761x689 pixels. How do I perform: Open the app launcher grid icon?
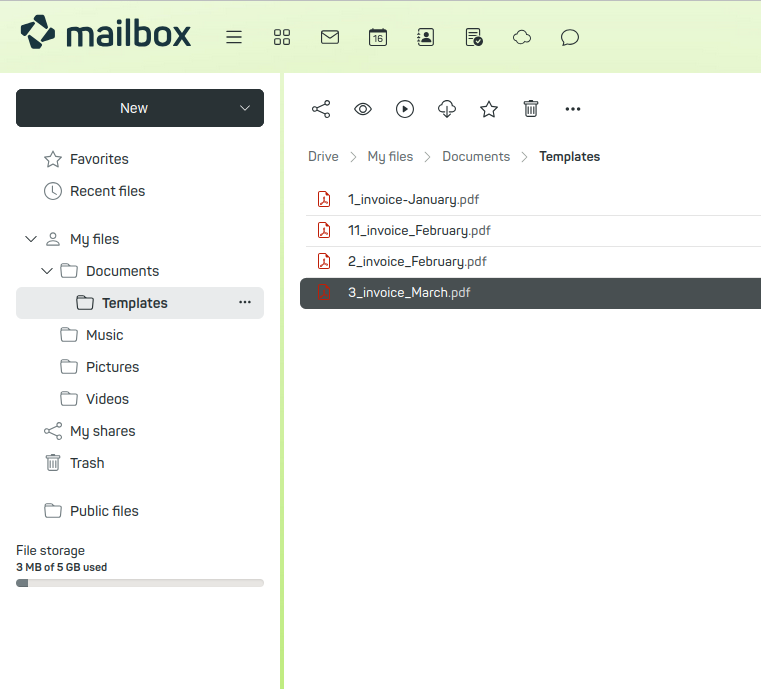(x=282, y=37)
